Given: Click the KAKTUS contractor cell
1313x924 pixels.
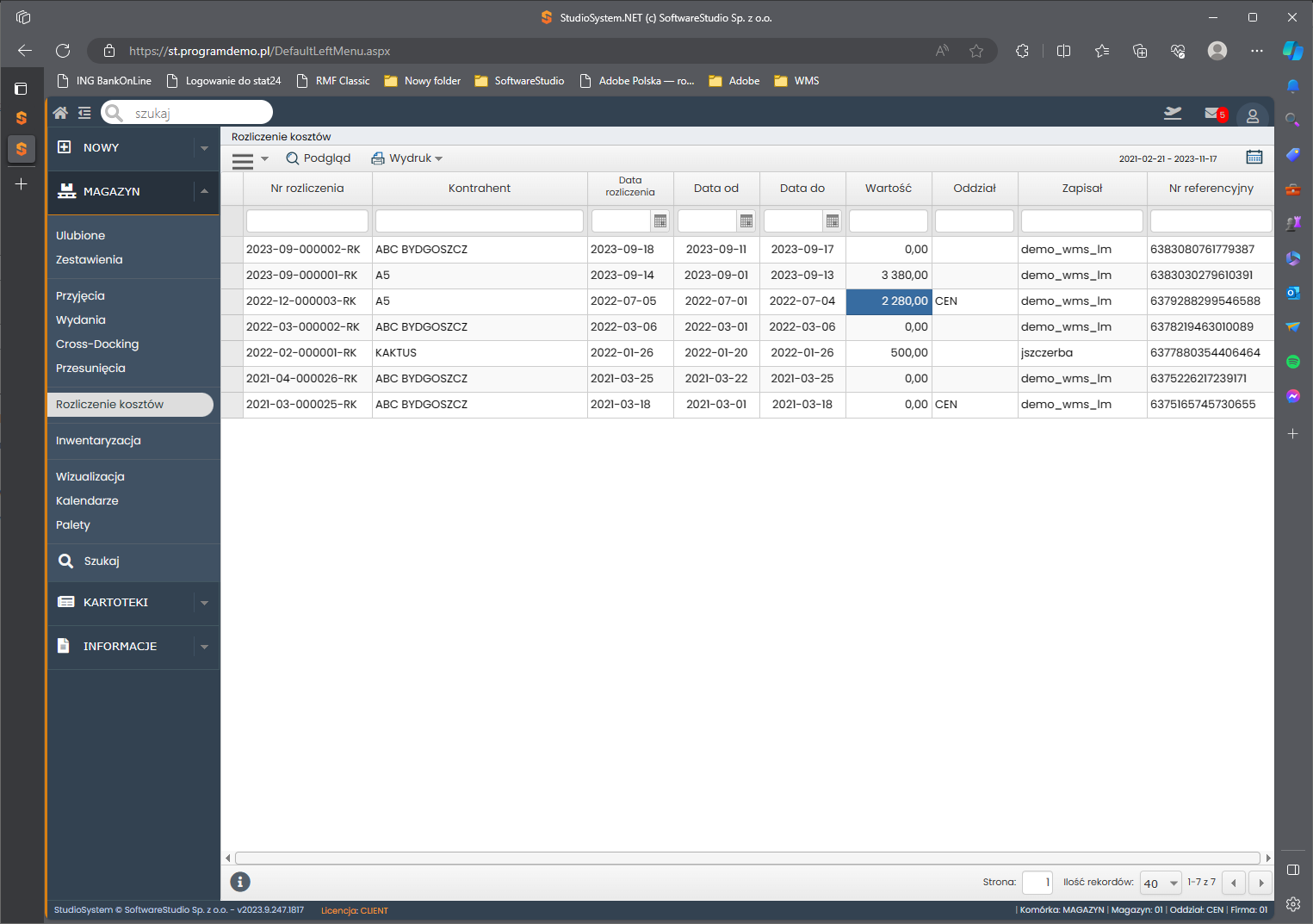Looking at the screenshot, I should click(x=480, y=353).
